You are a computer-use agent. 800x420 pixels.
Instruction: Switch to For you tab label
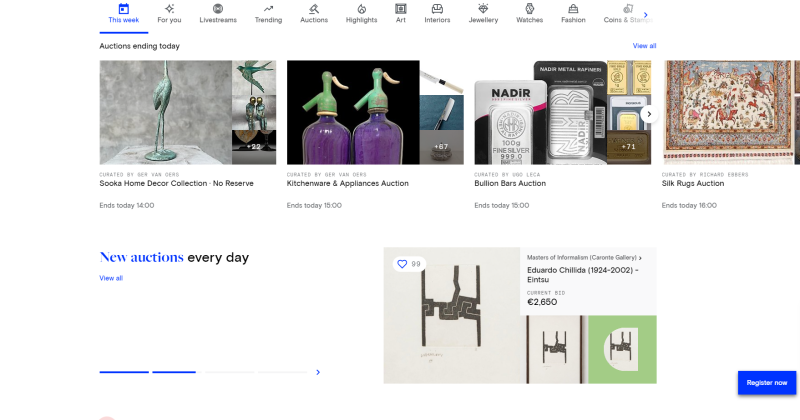(169, 20)
